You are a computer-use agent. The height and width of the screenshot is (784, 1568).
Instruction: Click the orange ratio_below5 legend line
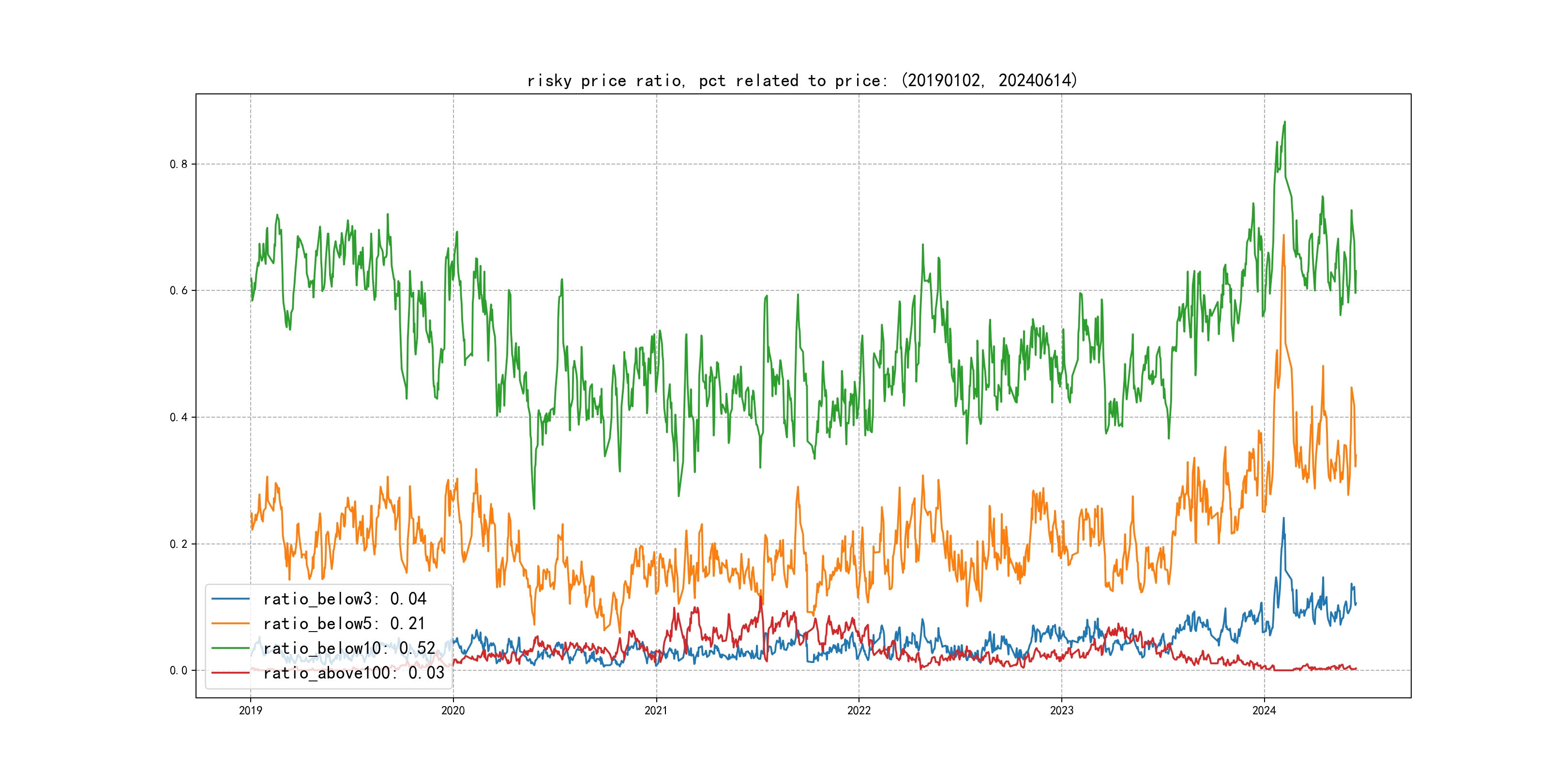point(230,623)
